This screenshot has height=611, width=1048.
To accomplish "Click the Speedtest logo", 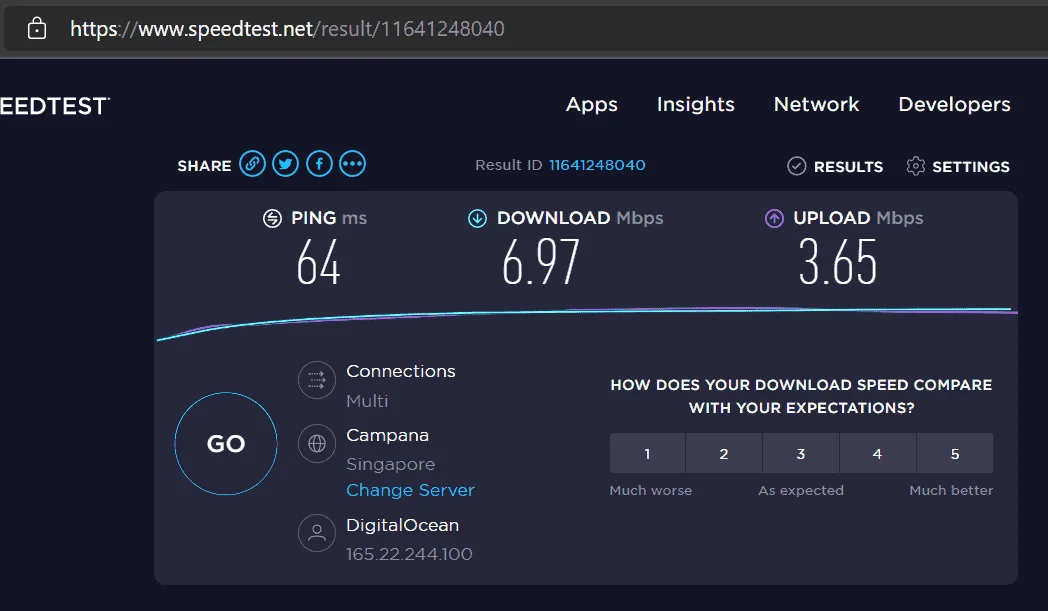I will coord(55,106).
